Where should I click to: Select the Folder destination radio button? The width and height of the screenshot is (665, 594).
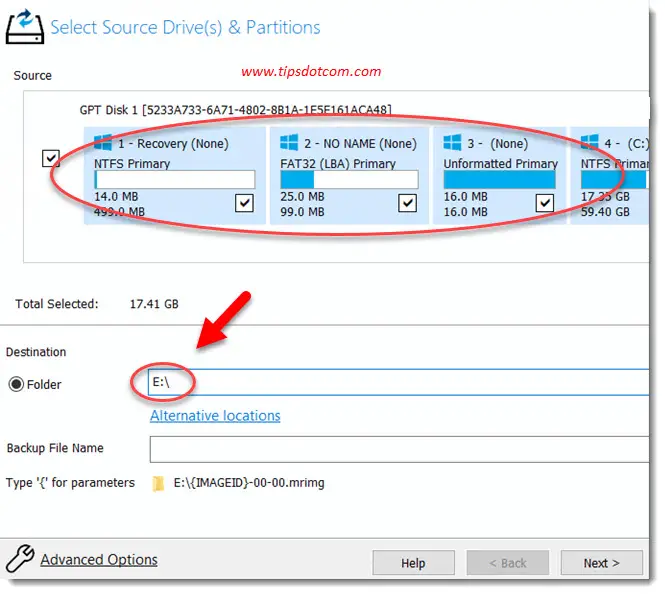point(15,384)
